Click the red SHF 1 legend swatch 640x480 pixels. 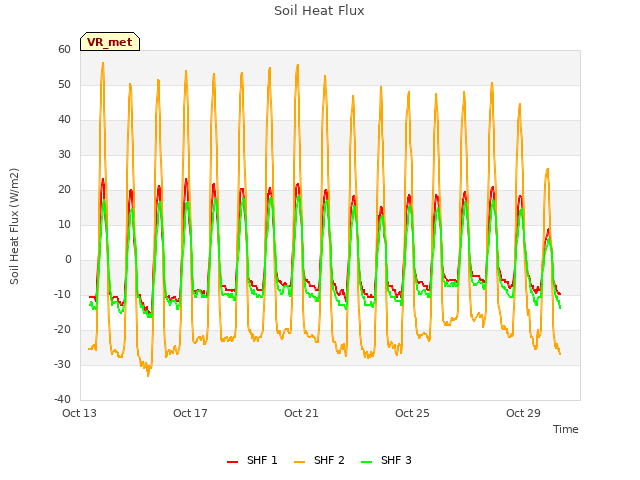[x=232, y=462]
